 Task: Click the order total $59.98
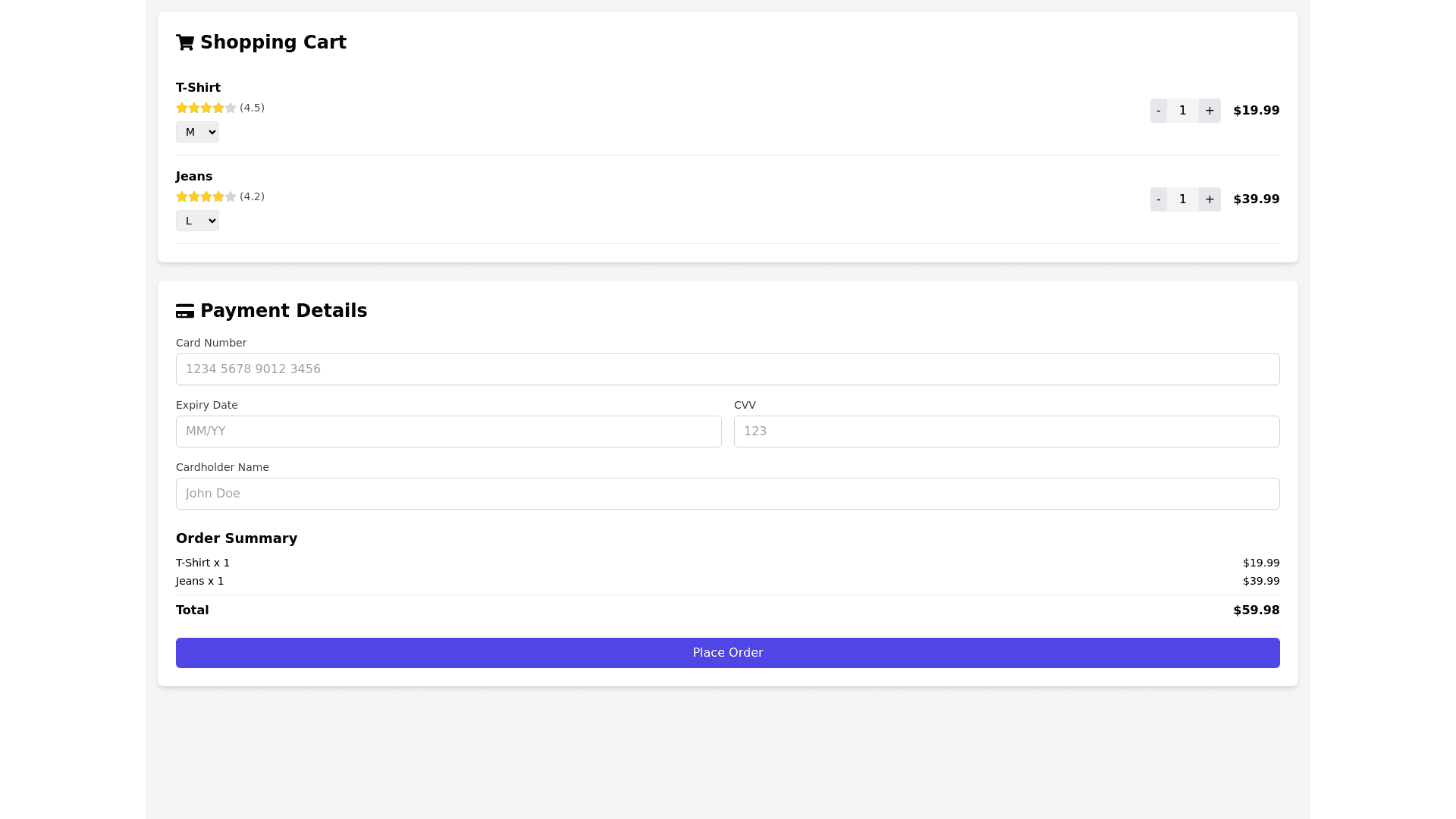click(1256, 610)
